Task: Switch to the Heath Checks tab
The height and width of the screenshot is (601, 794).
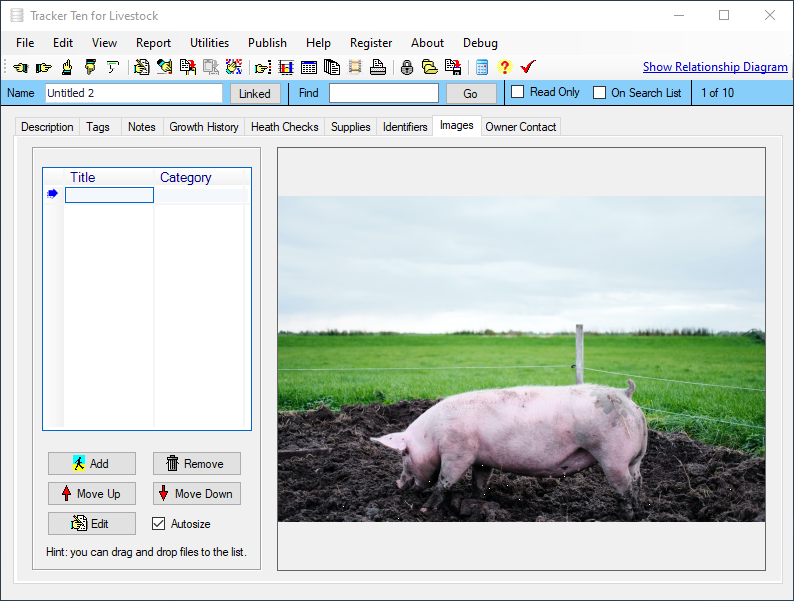Action: 285,127
